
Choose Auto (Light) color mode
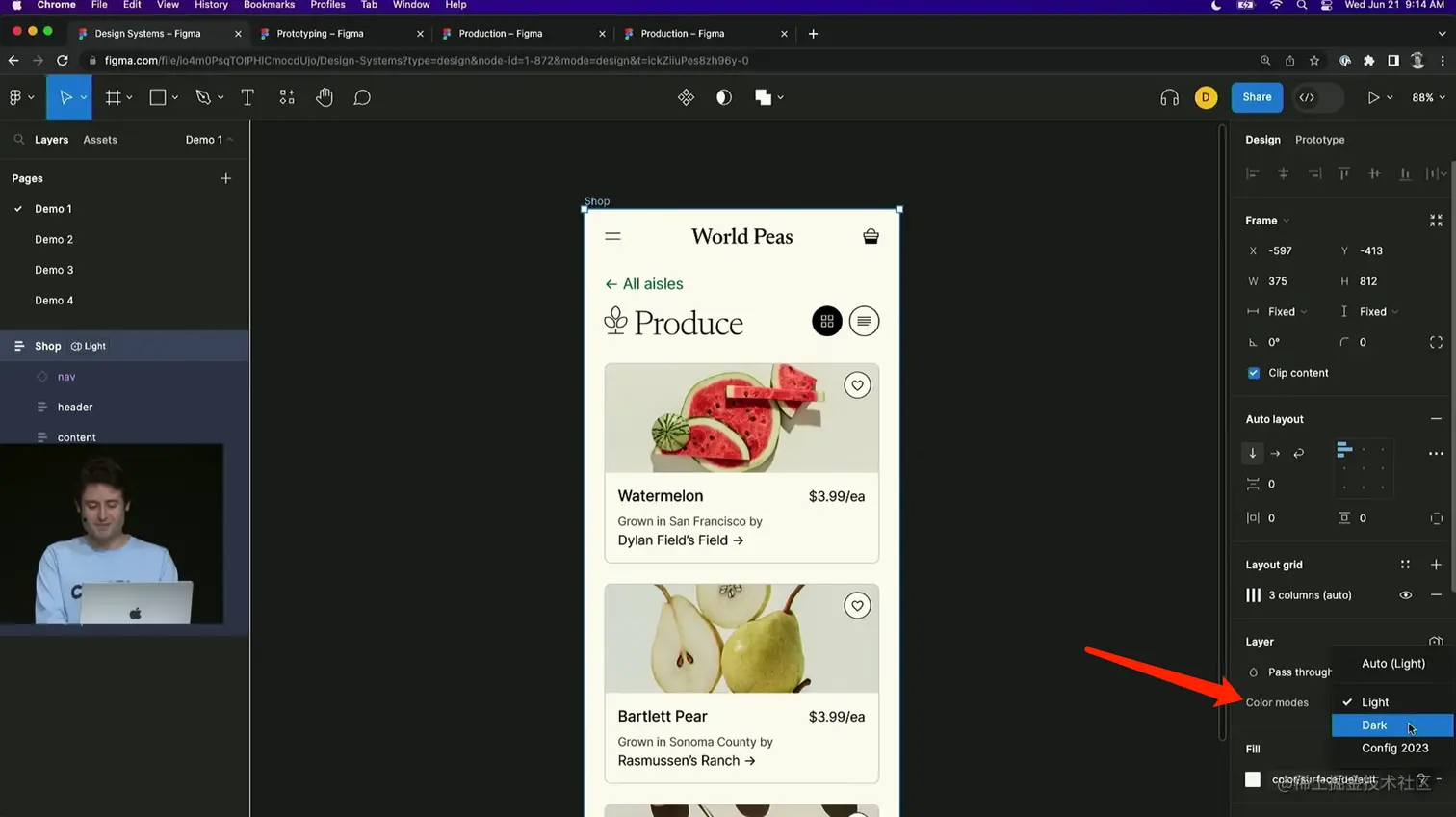(x=1392, y=664)
